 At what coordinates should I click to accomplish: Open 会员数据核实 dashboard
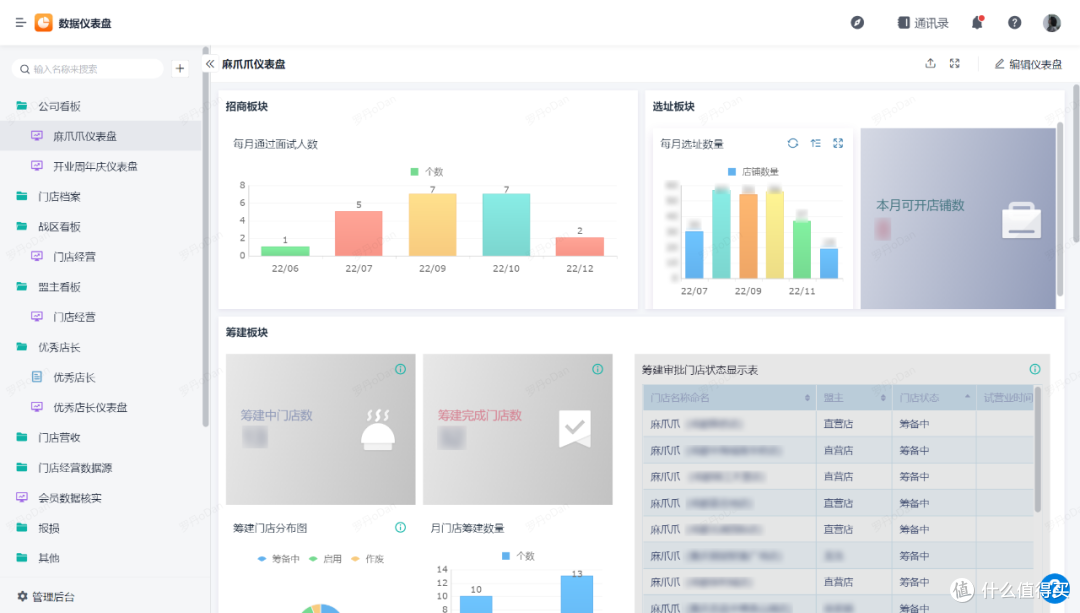point(101,497)
